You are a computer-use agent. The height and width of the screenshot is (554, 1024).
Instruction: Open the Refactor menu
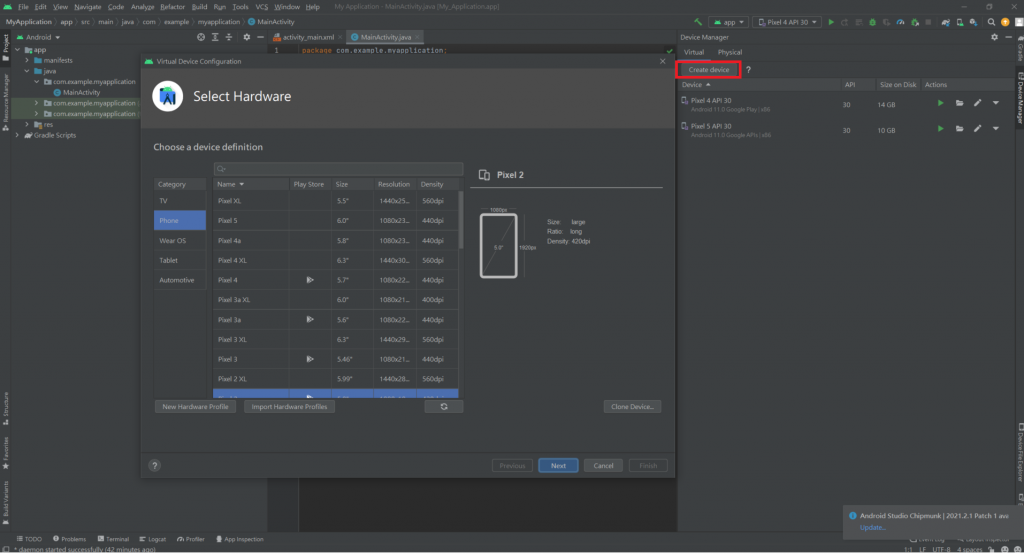(x=172, y=7)
